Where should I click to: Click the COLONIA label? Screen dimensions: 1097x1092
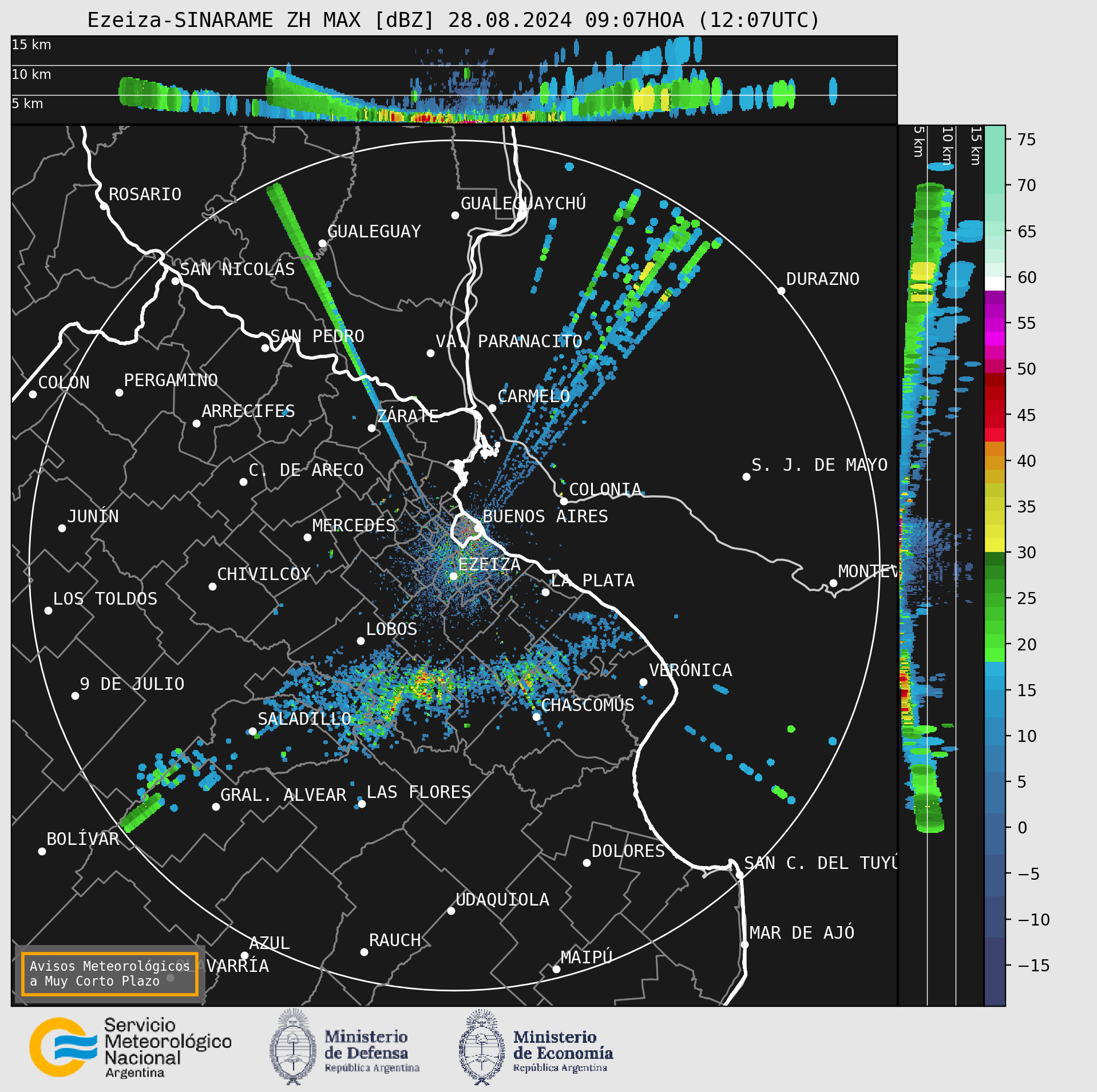[605, 490]
